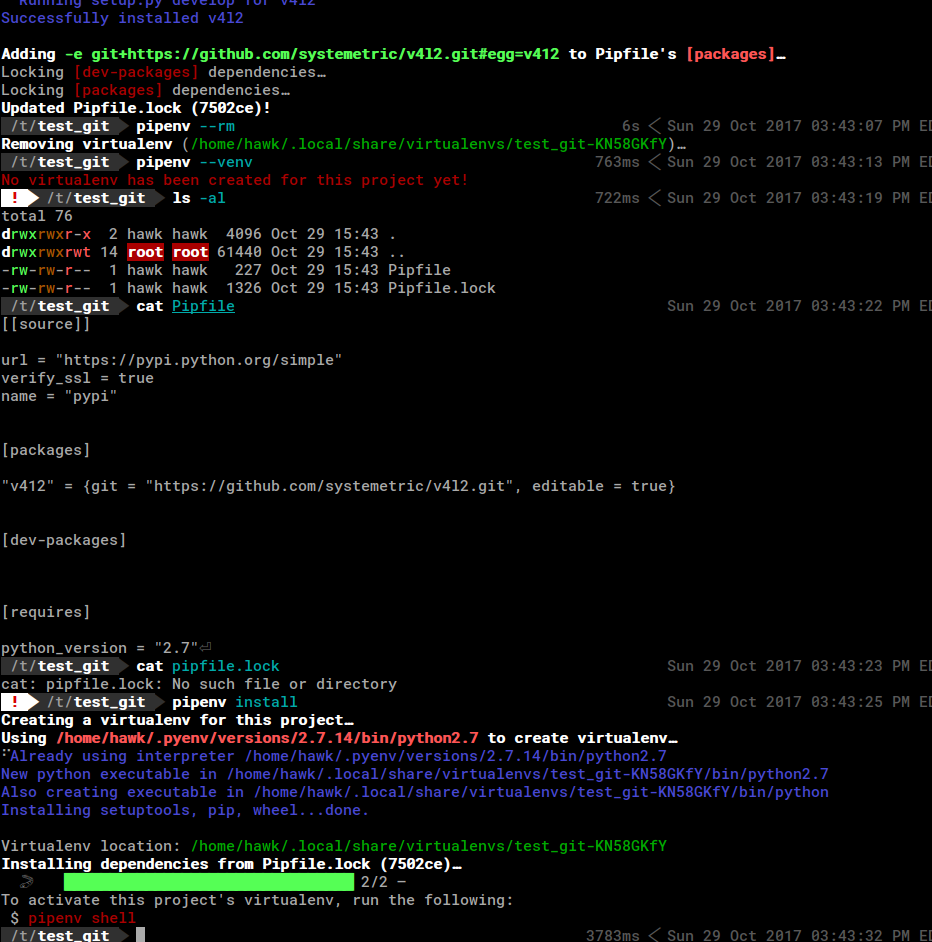Image resolution: width=932 pixels, height=942 pixels.
Task: Click the green 2/2 progress bar
Action: [x=207, y=881]
